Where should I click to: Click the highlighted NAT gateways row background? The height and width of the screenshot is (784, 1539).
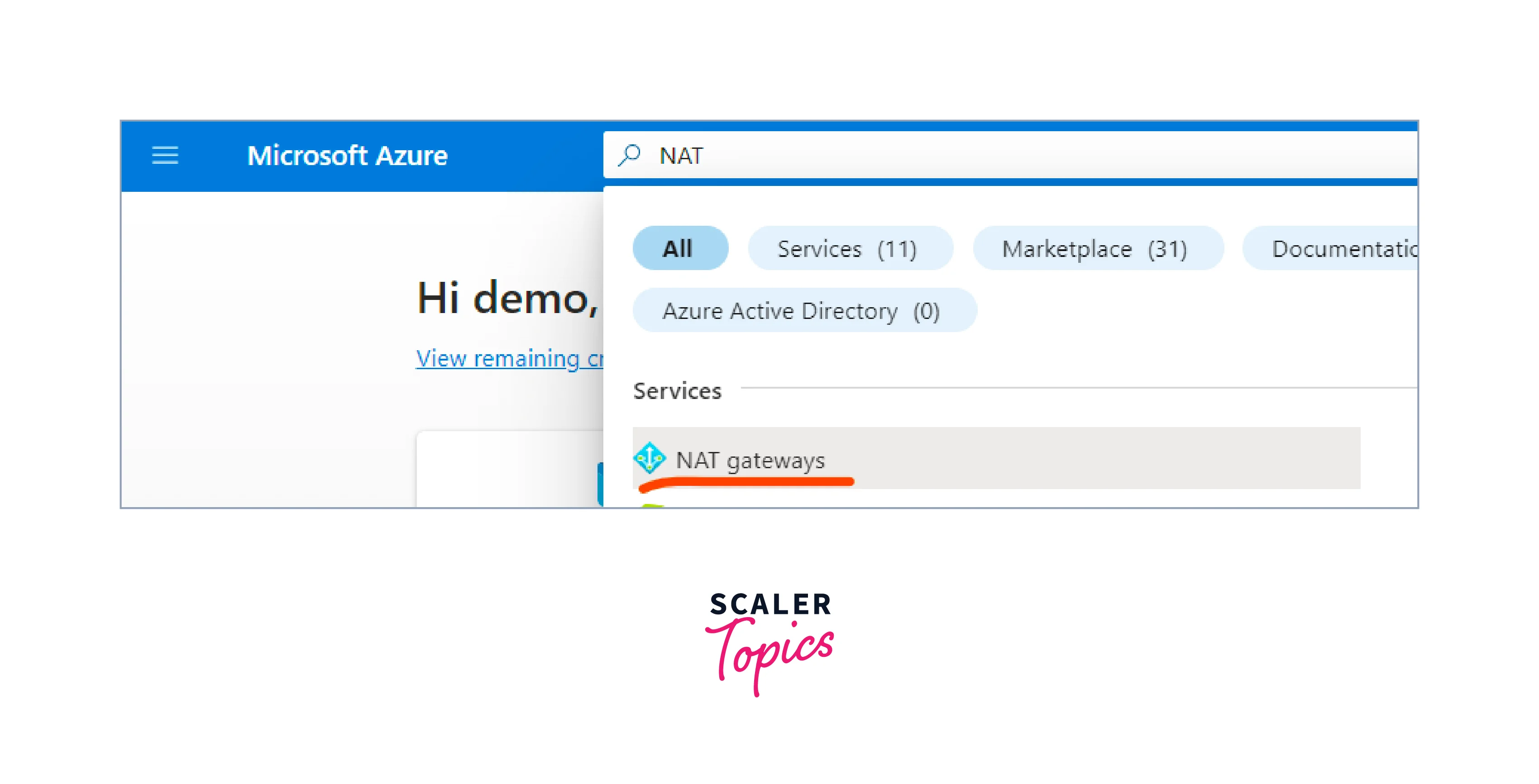tap(997, 458)
